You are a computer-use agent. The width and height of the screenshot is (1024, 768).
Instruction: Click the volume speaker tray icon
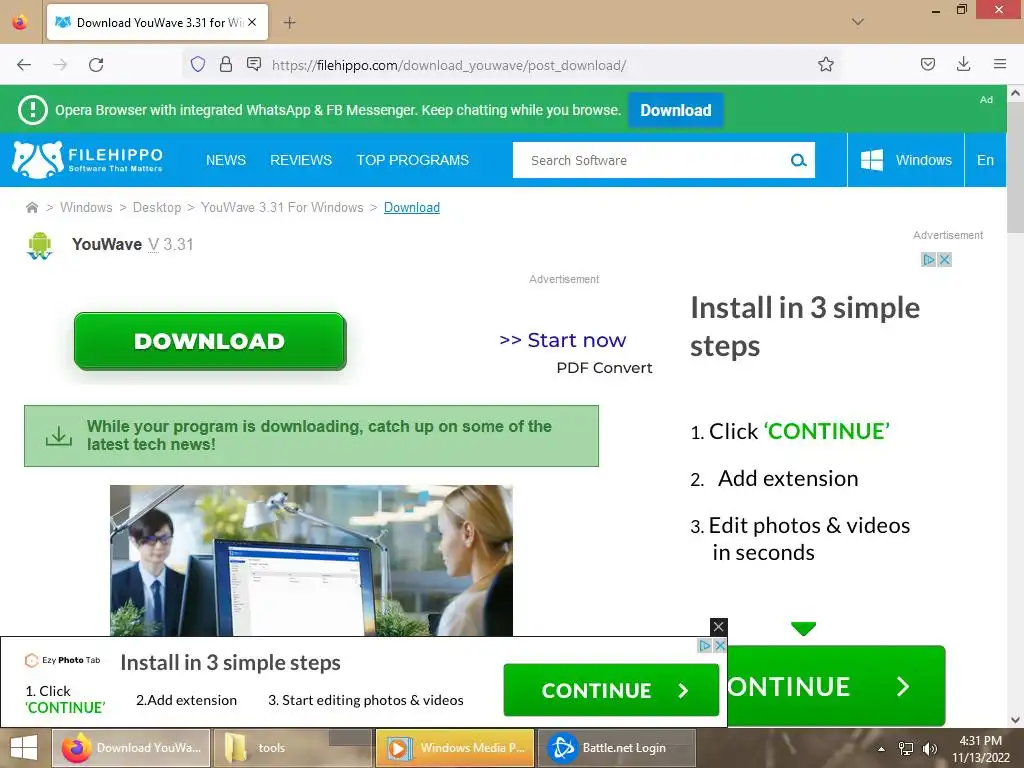click(929, 748)
